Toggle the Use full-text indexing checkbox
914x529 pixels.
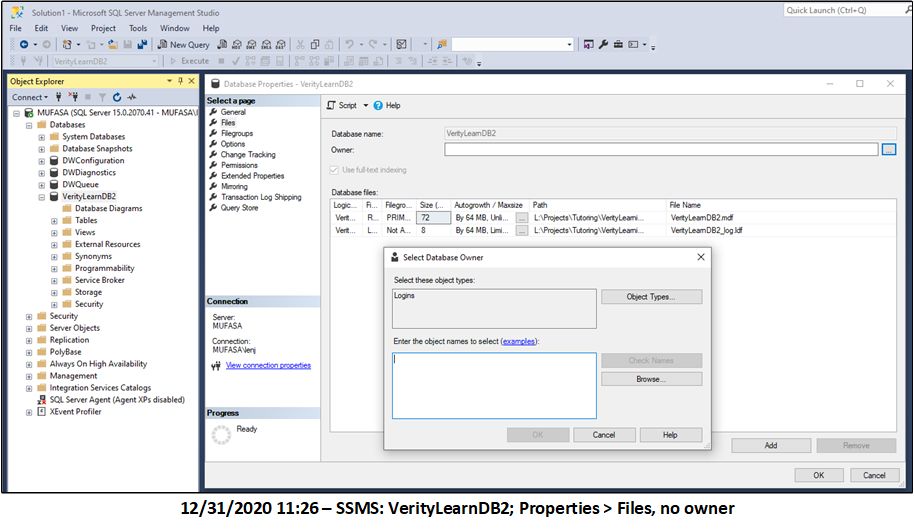[334, 170]
